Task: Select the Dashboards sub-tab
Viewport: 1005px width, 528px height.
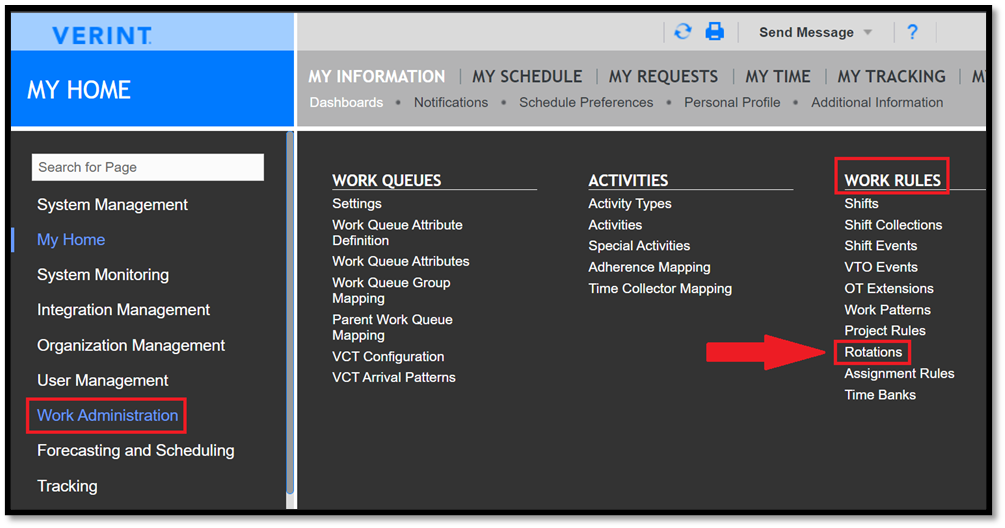Action: point(346,103)
